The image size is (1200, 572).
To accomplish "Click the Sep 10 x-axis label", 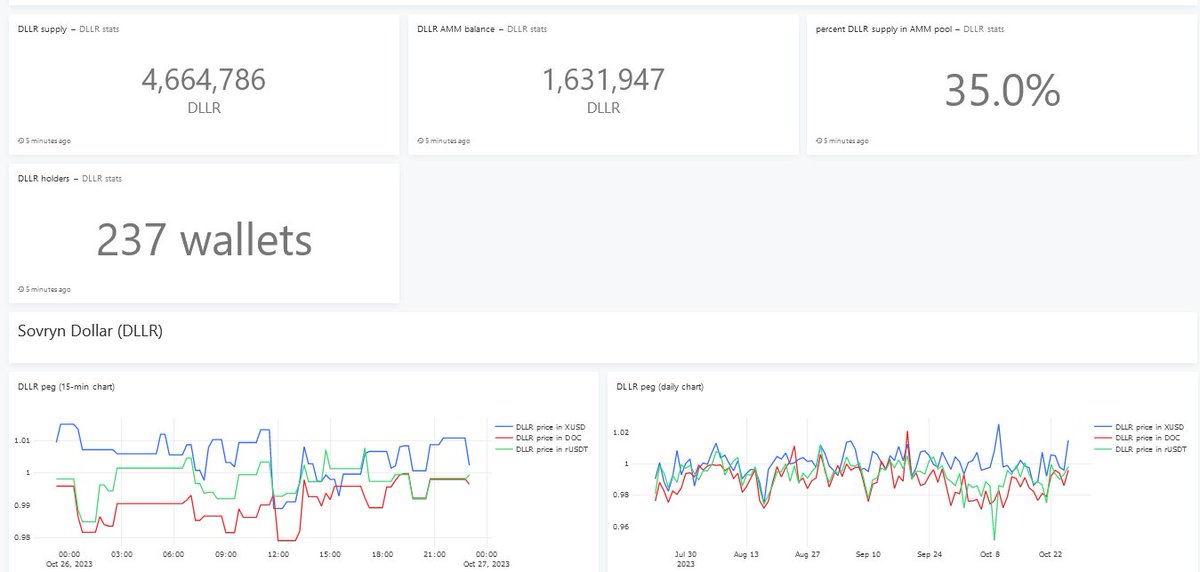I will (870, 553).
